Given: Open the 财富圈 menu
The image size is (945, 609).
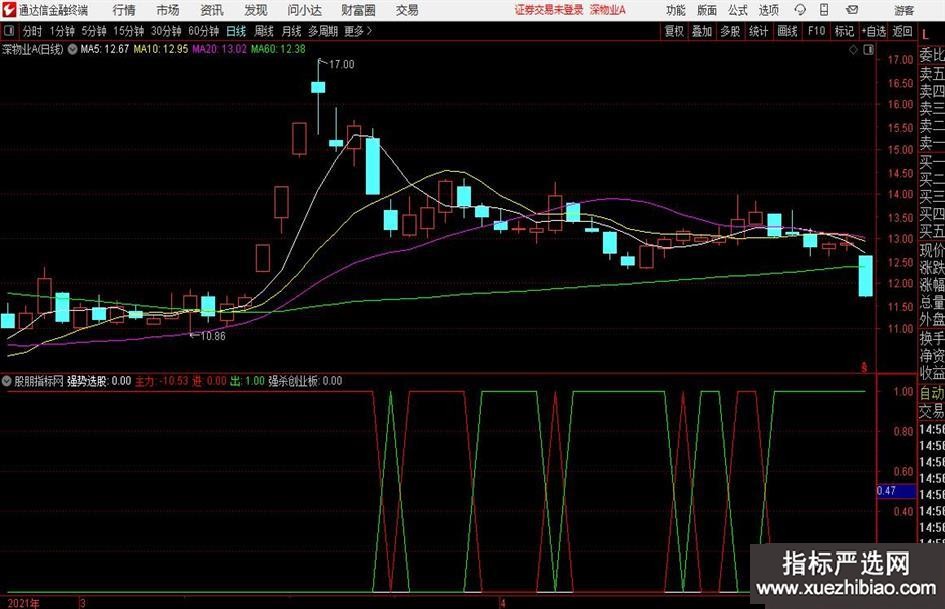Looking at the screenshot, I should click(x=358, y=10).
